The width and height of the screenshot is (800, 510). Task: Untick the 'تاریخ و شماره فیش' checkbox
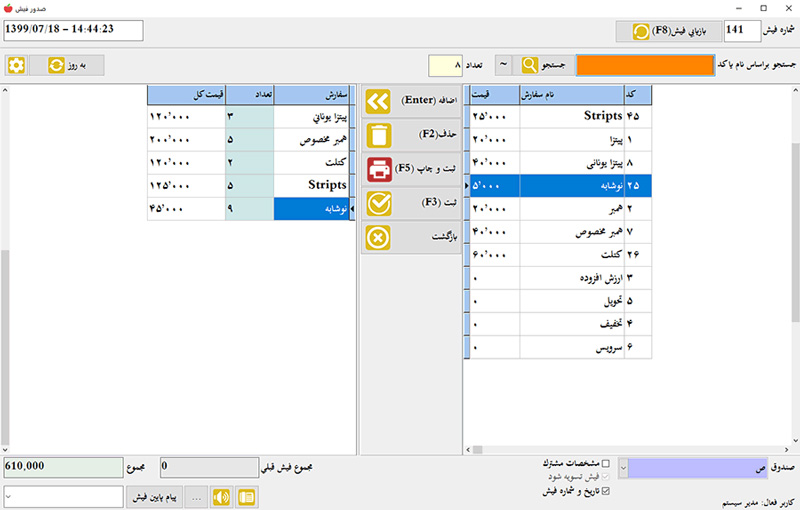click(606, 491)
